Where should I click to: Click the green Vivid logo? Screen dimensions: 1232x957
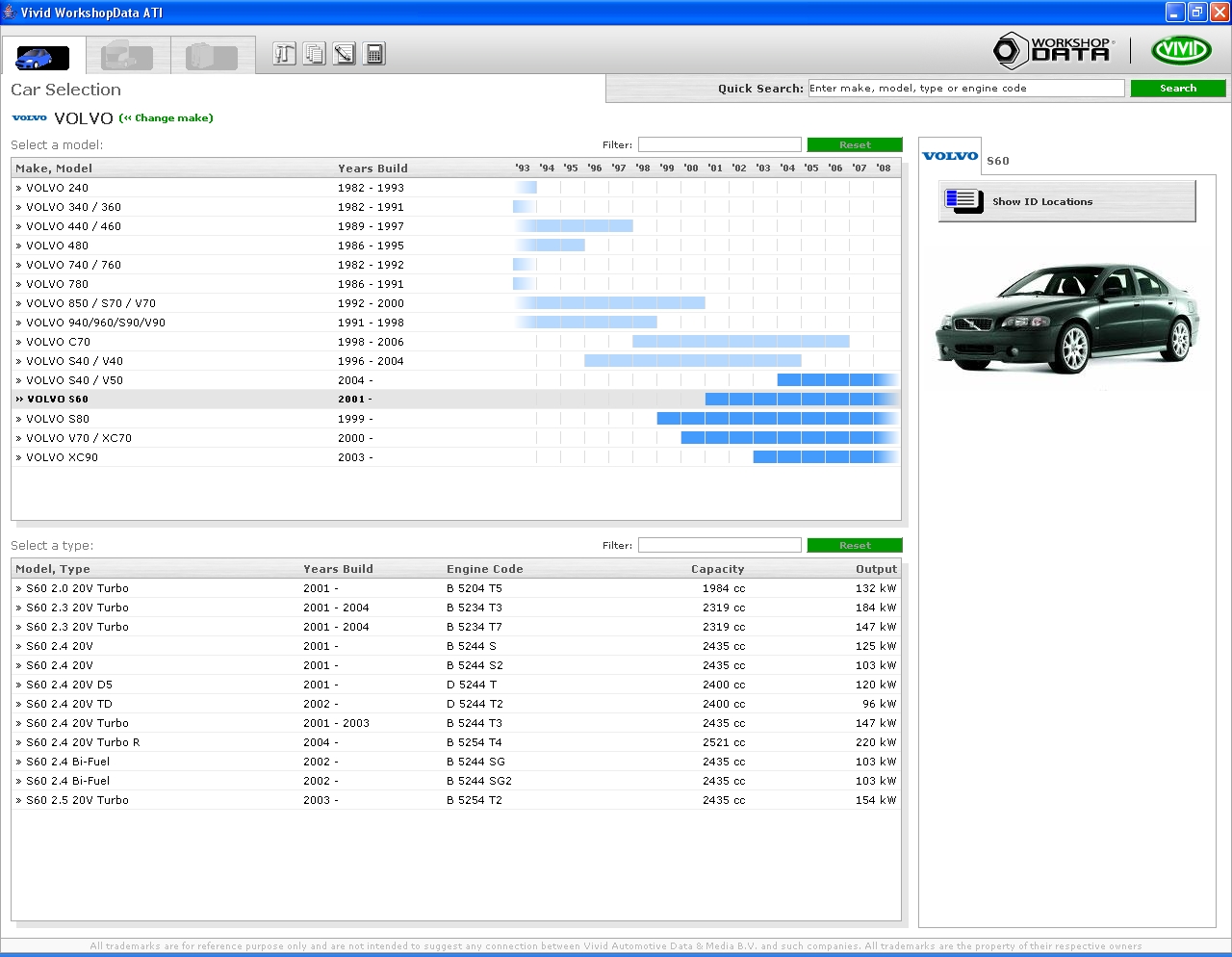point(1181,50)
